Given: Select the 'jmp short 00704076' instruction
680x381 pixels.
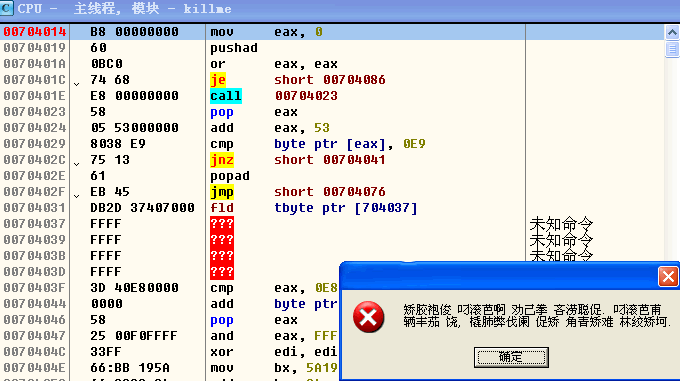Looking at the screenshot, I should tap(298, 192).
